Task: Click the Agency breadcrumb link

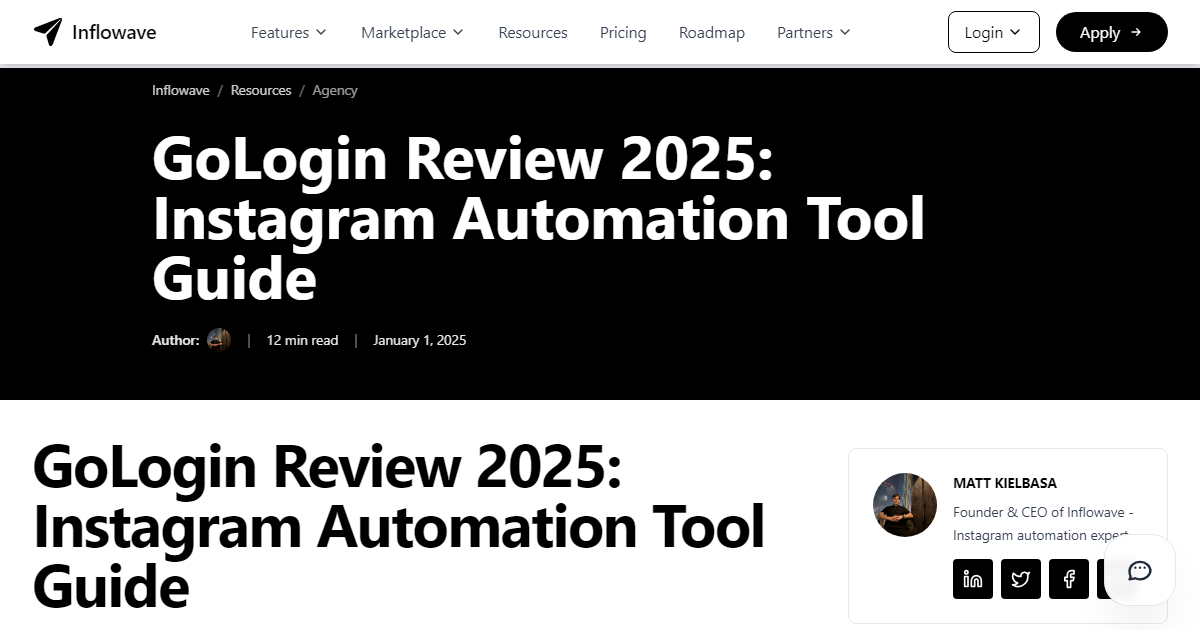Action: 335,90
